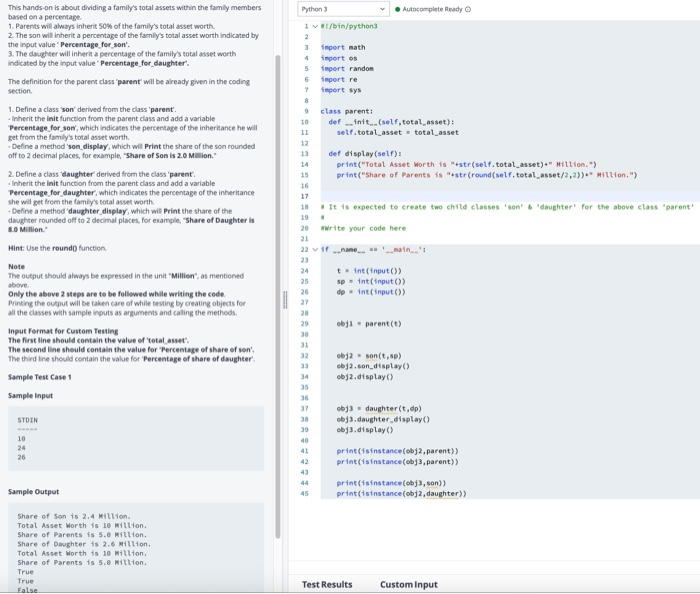The height and width of the screenshot is (594, 700).
Task: Click the STDIN label in sample input
Action: tap(28, 420)
